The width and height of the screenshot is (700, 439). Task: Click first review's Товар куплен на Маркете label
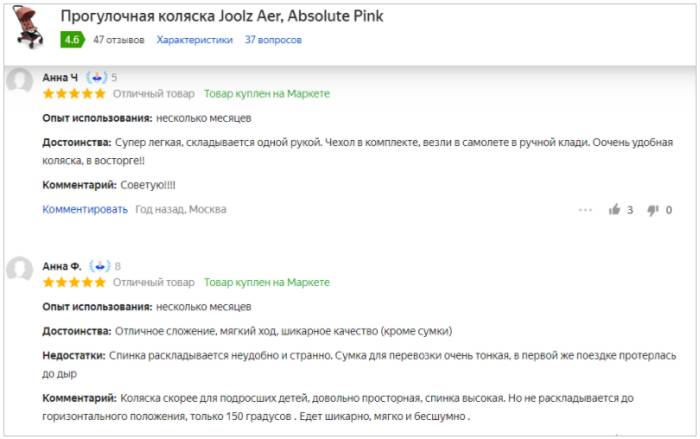pyautogui.click(x=266, y=93)
